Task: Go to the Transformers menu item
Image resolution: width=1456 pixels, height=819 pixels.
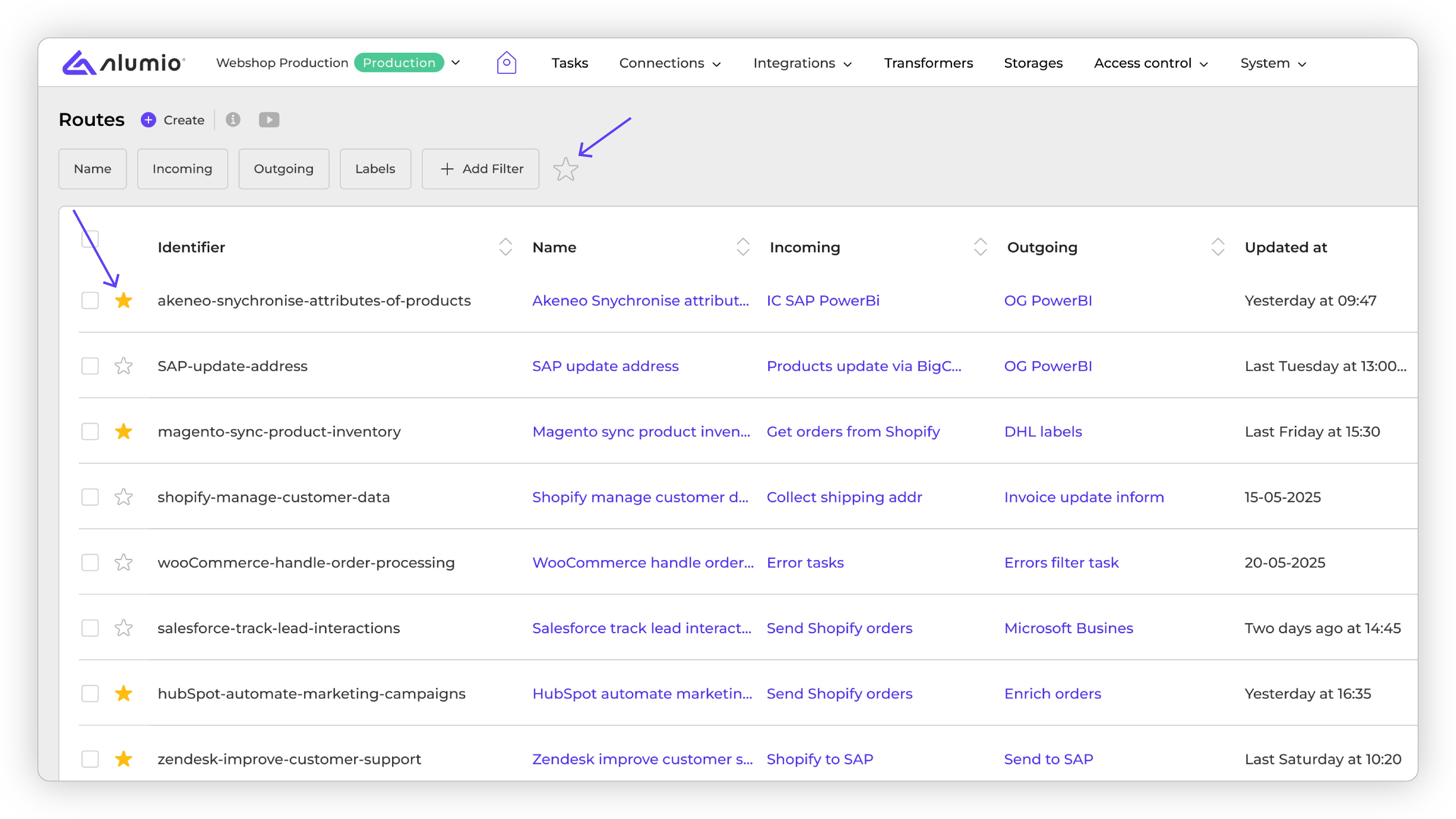Action: [928, 63]
